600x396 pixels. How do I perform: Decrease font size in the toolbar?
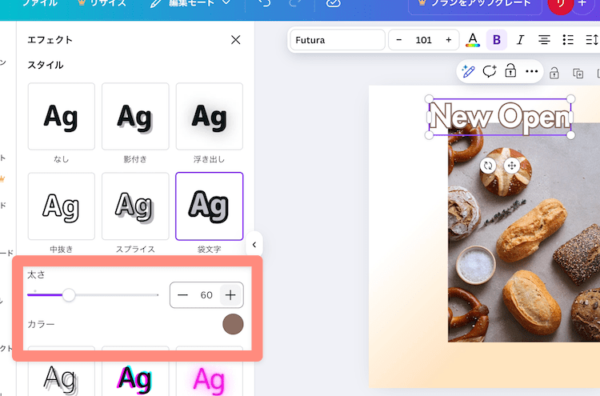(x=399, y=40)
